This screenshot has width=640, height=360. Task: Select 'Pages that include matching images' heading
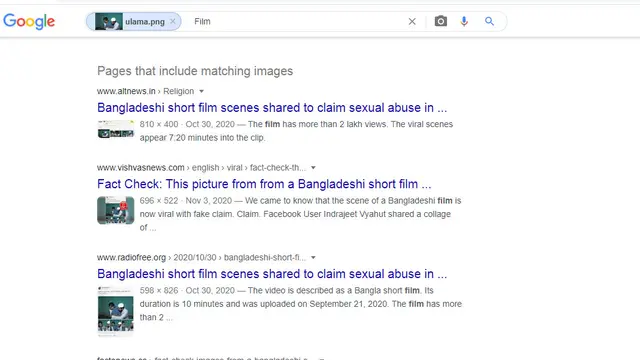195,71
